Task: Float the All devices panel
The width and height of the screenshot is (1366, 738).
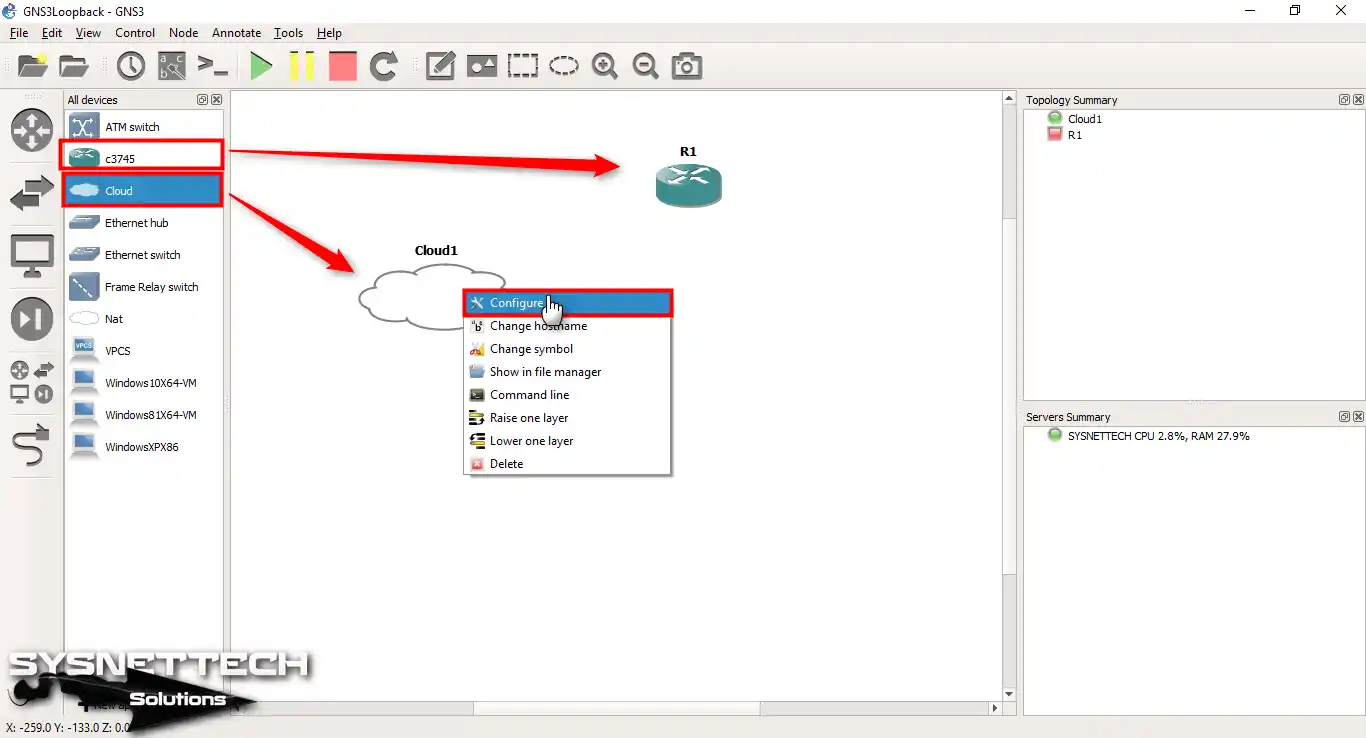Action: (x=203, y=100)
